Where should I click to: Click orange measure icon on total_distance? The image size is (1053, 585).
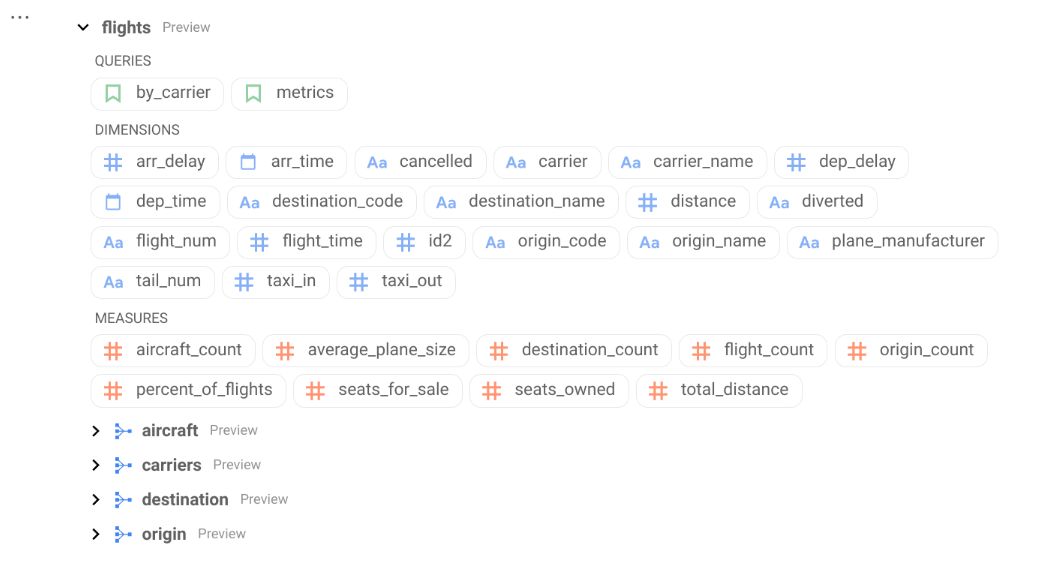[x=658, y=390]
